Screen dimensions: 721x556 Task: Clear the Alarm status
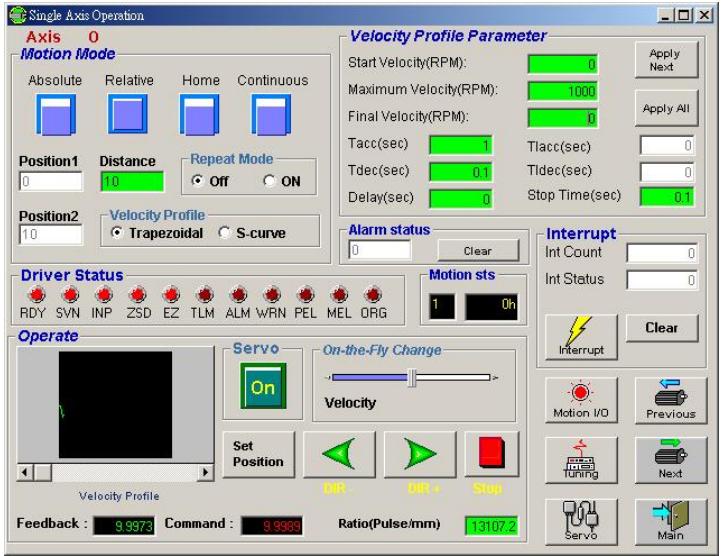click(x=478, y=251)
